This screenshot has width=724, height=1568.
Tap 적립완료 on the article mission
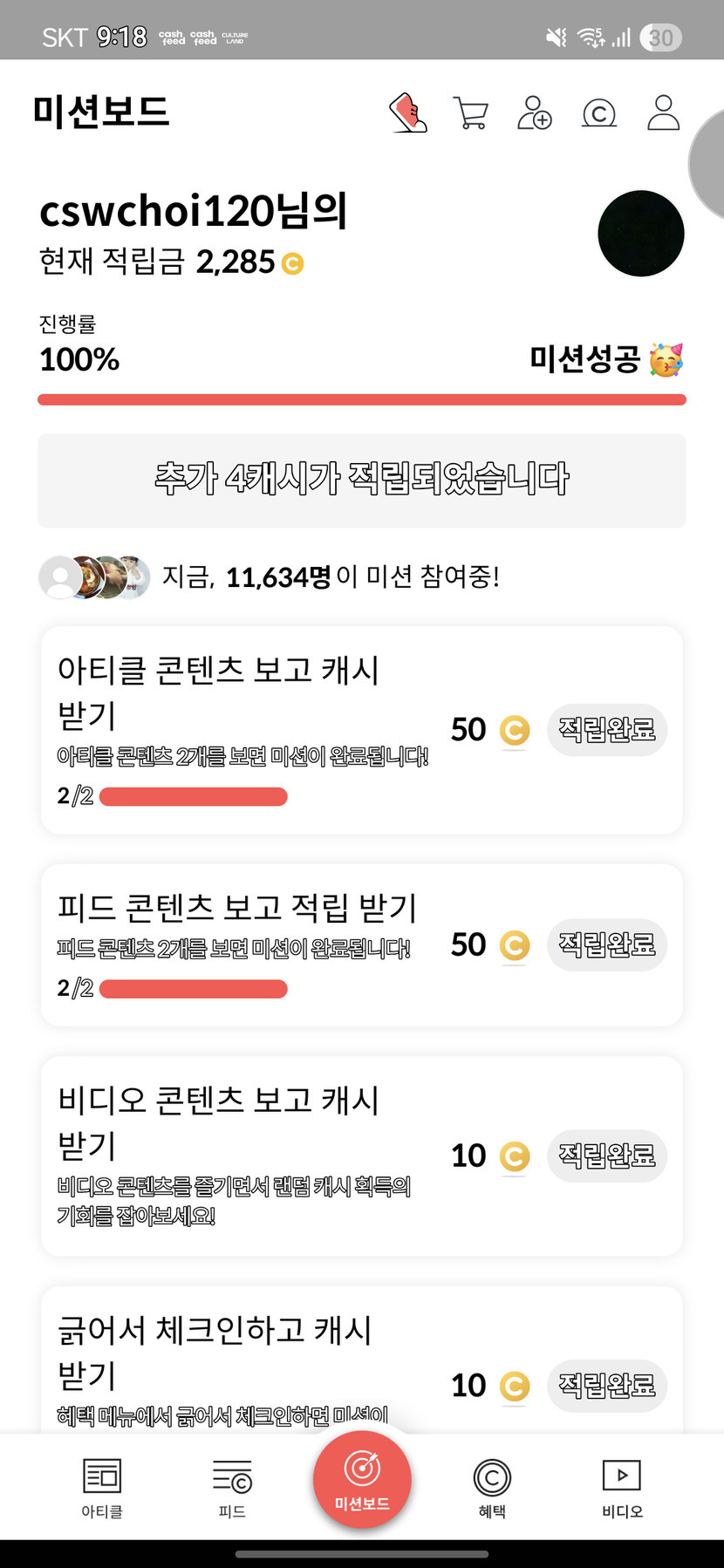coord(607,729)
